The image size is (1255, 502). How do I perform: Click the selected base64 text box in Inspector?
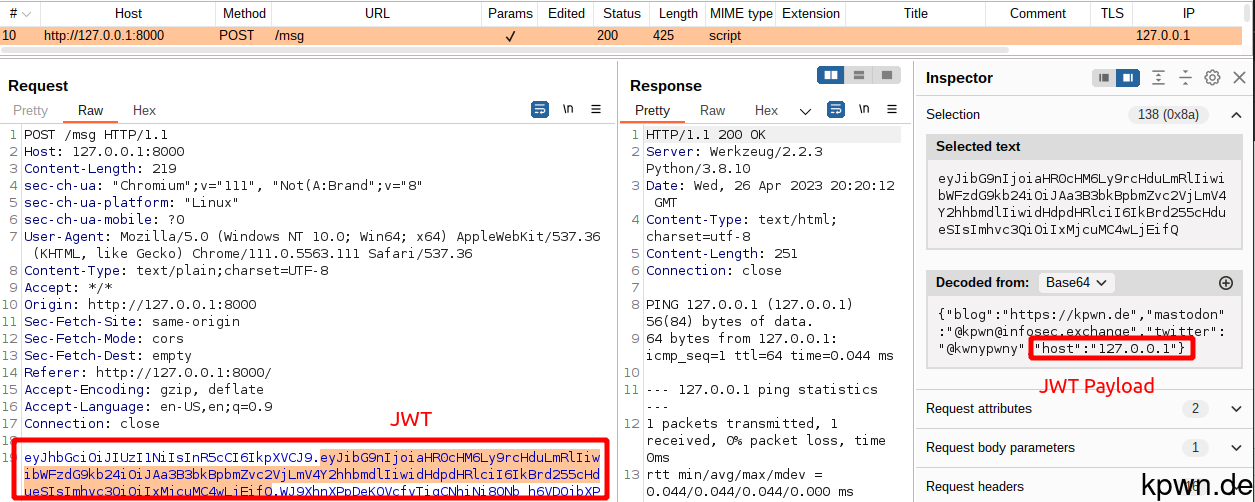pos(1084,204)
